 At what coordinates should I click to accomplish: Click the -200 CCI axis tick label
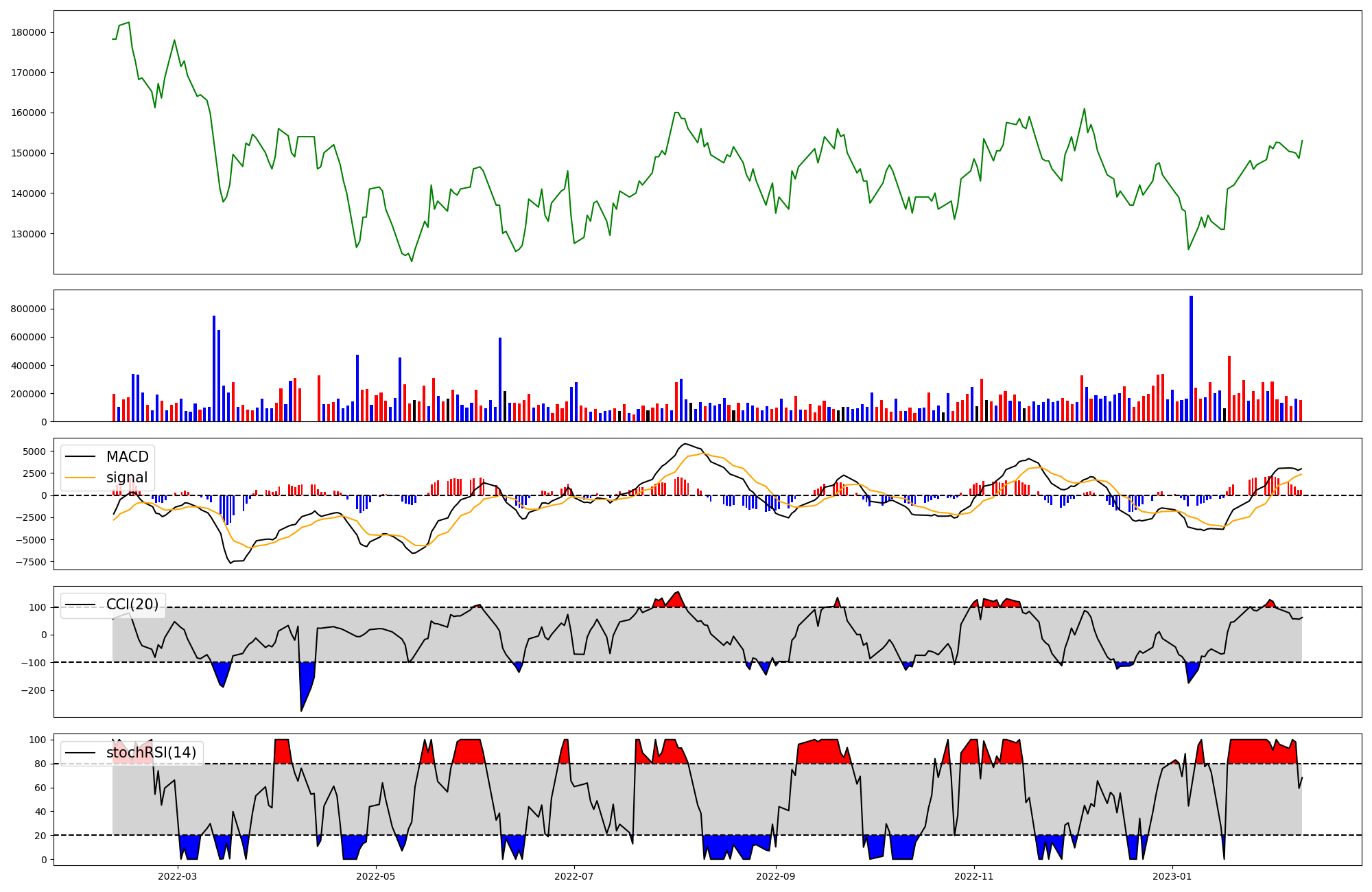33,690
